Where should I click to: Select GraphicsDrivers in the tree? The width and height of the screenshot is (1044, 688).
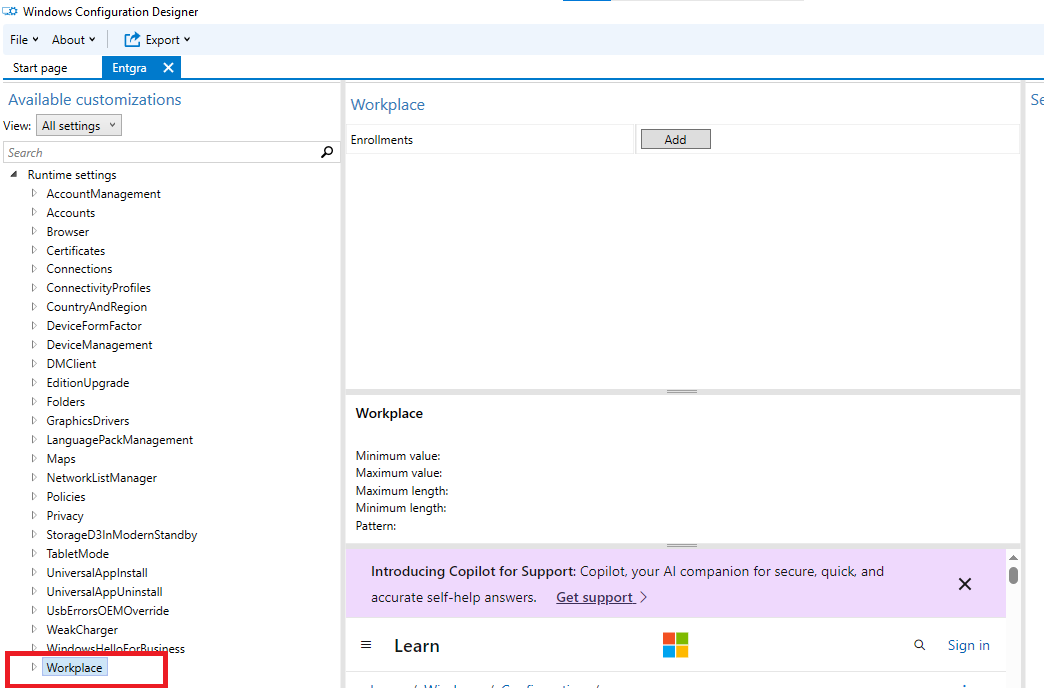click(x=88, y=421)
